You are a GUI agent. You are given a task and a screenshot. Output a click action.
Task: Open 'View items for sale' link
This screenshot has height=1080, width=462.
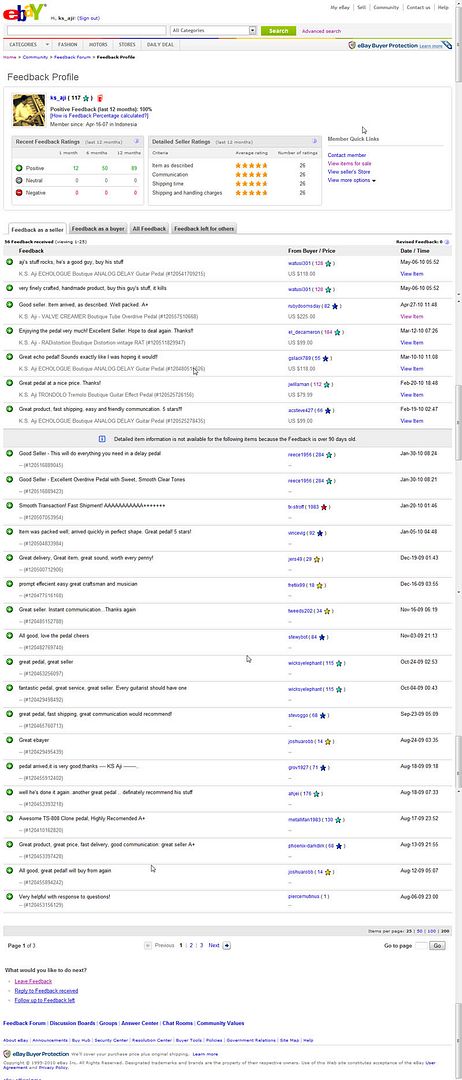[350, 164]
